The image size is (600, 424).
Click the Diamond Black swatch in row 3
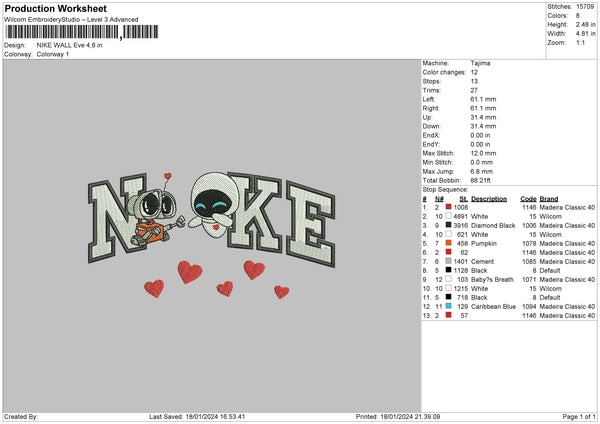coord(448,225)
